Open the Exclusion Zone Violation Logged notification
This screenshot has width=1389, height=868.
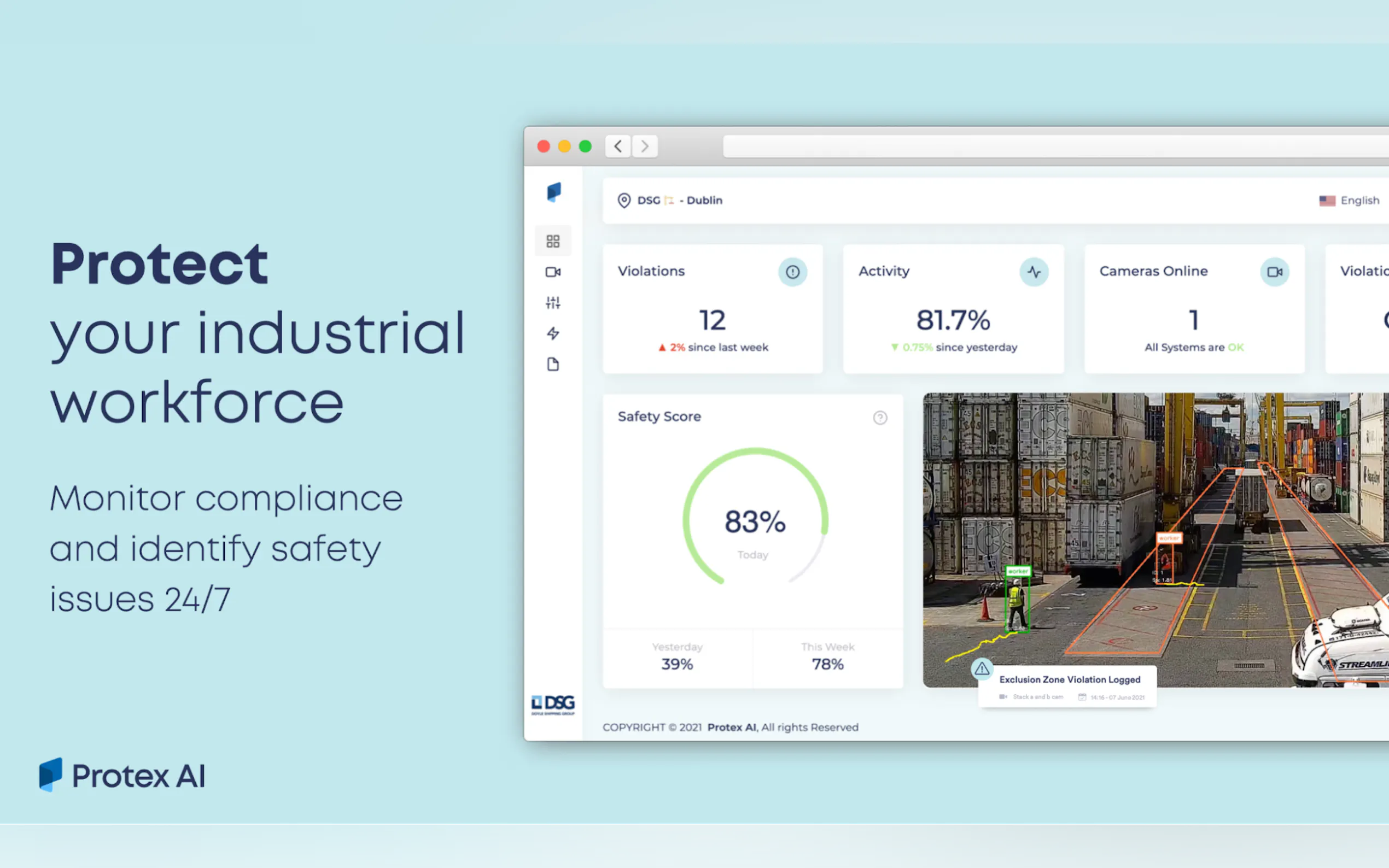point(1069,687)
